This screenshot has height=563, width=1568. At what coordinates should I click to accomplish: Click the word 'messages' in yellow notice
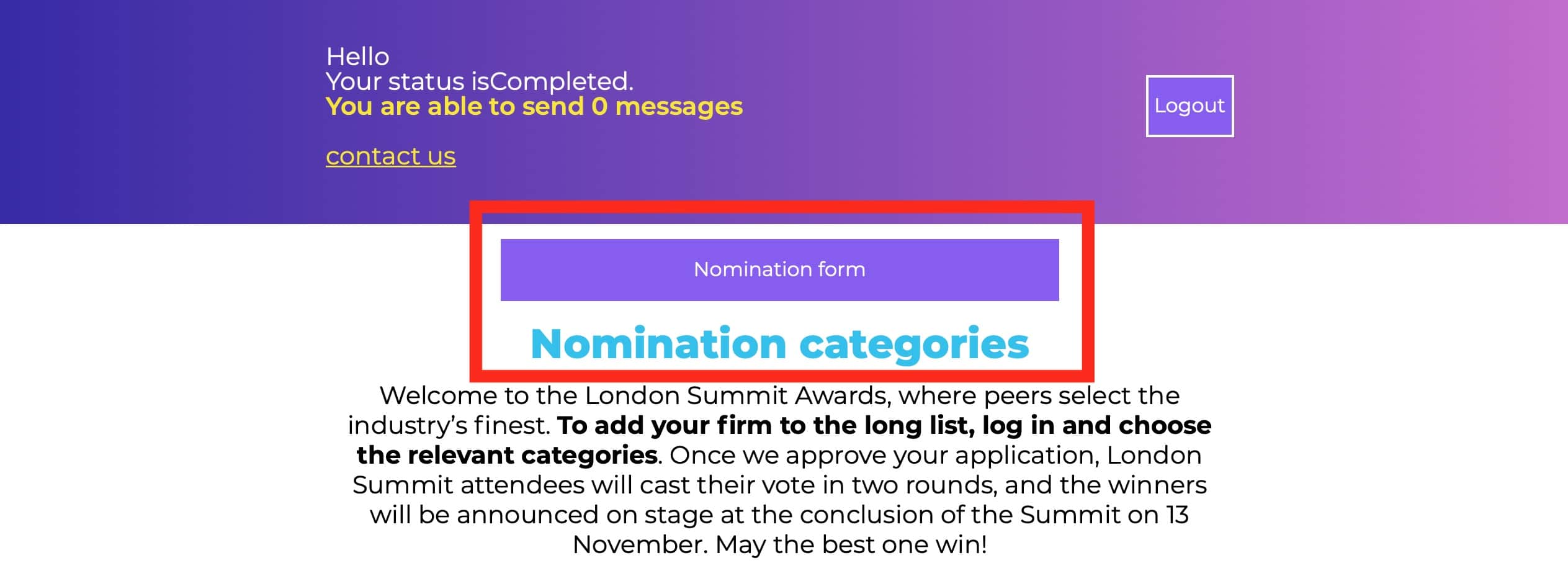pos(679,107)
